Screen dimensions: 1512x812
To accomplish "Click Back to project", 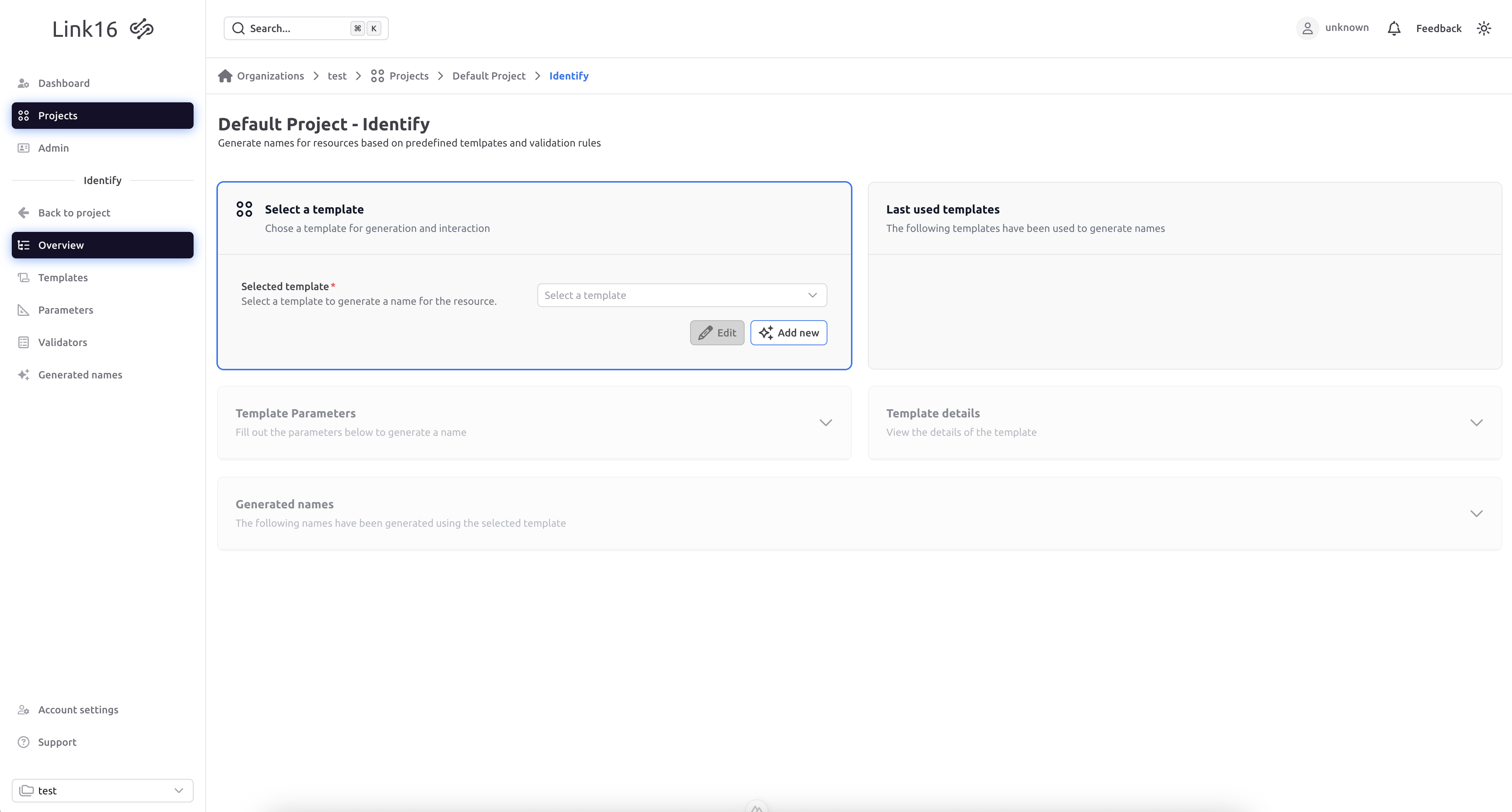I will point(75,212).
